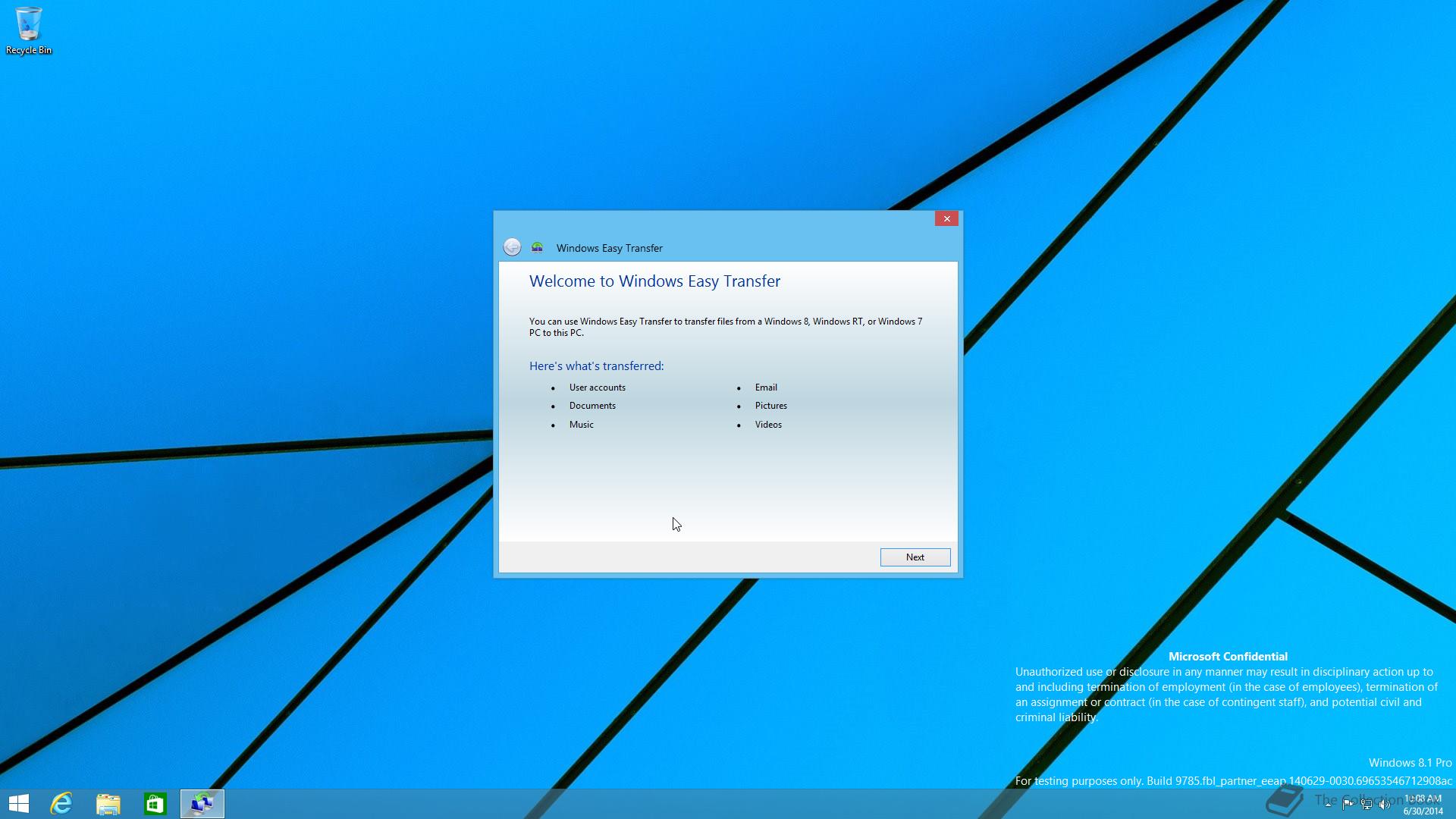Screen dimensions: 1456x819
Task: Click the back arrow in the wizard header
Action: 512,247
